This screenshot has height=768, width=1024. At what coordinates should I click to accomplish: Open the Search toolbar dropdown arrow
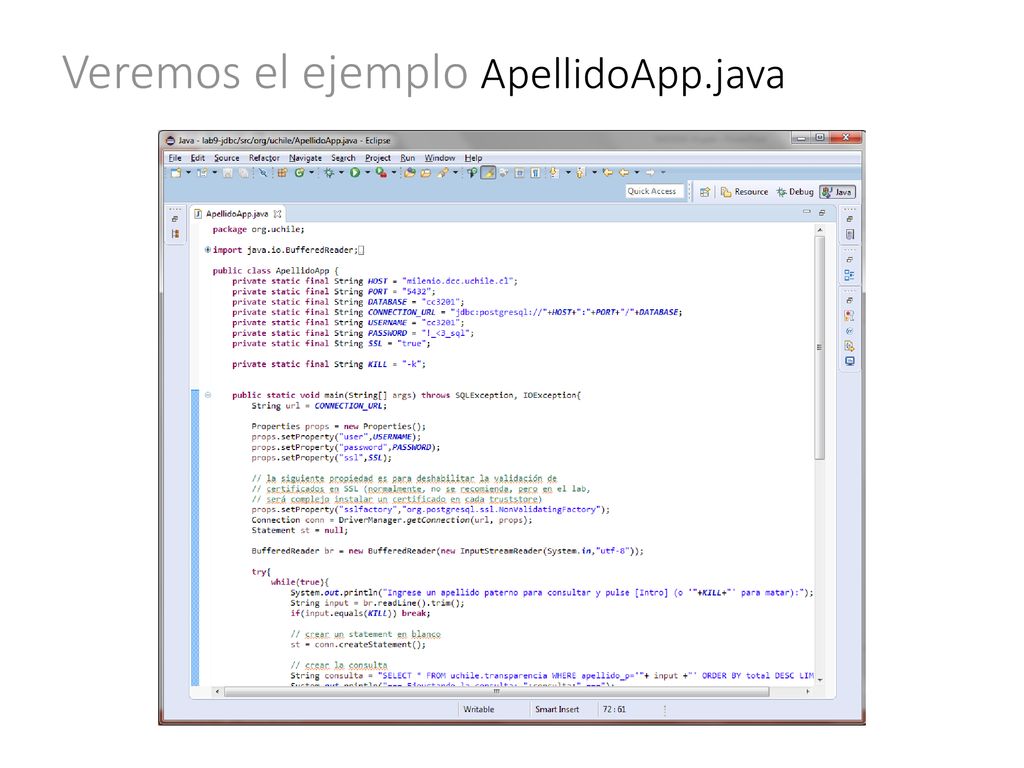(x=455, y=172)
